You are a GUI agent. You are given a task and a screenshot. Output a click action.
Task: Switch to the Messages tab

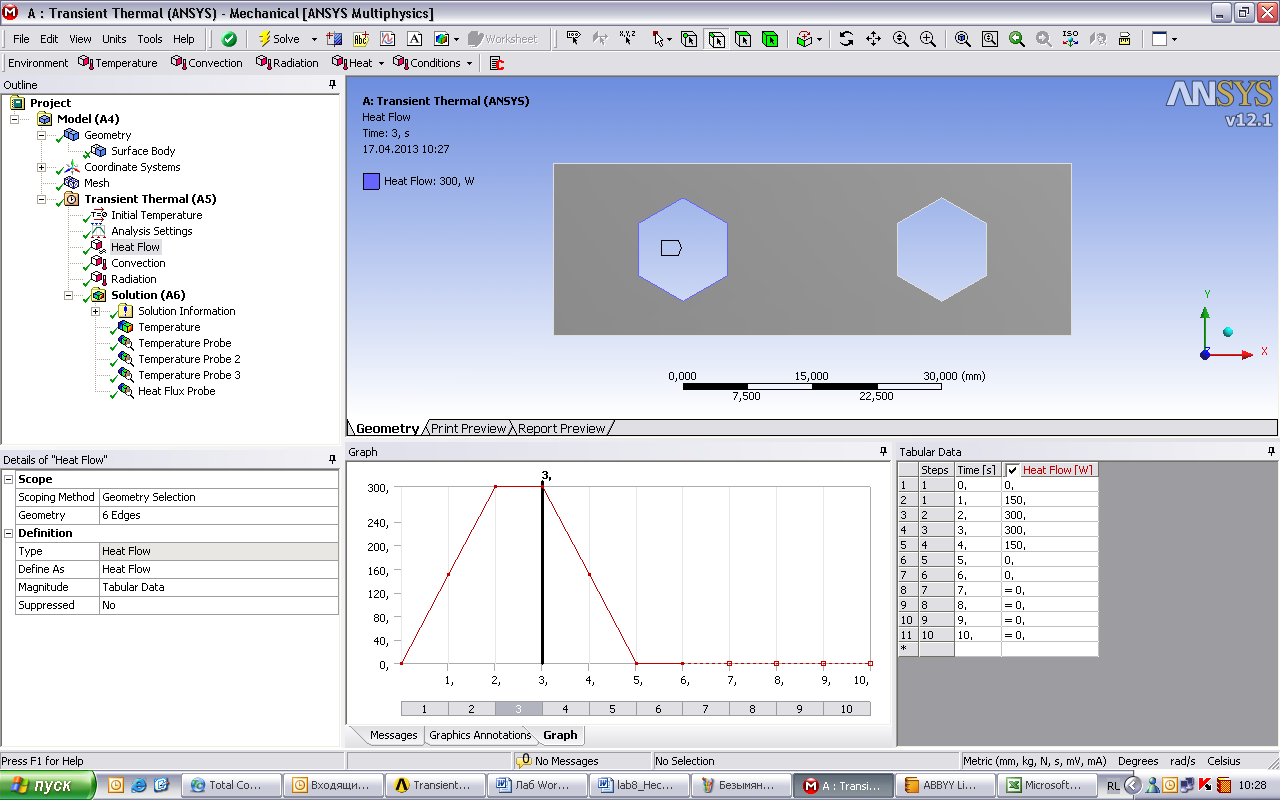pos(393,735)
